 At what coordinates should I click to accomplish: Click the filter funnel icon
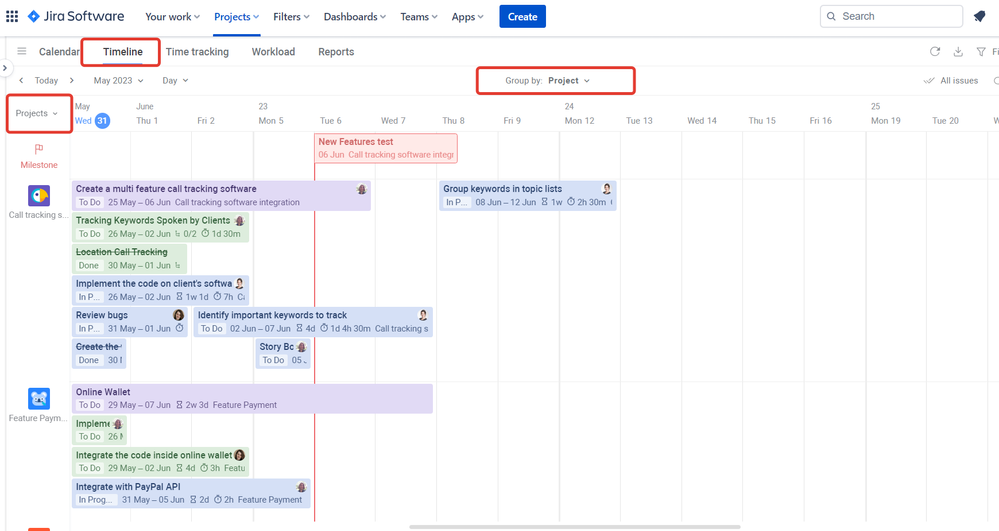click(981, 52)
